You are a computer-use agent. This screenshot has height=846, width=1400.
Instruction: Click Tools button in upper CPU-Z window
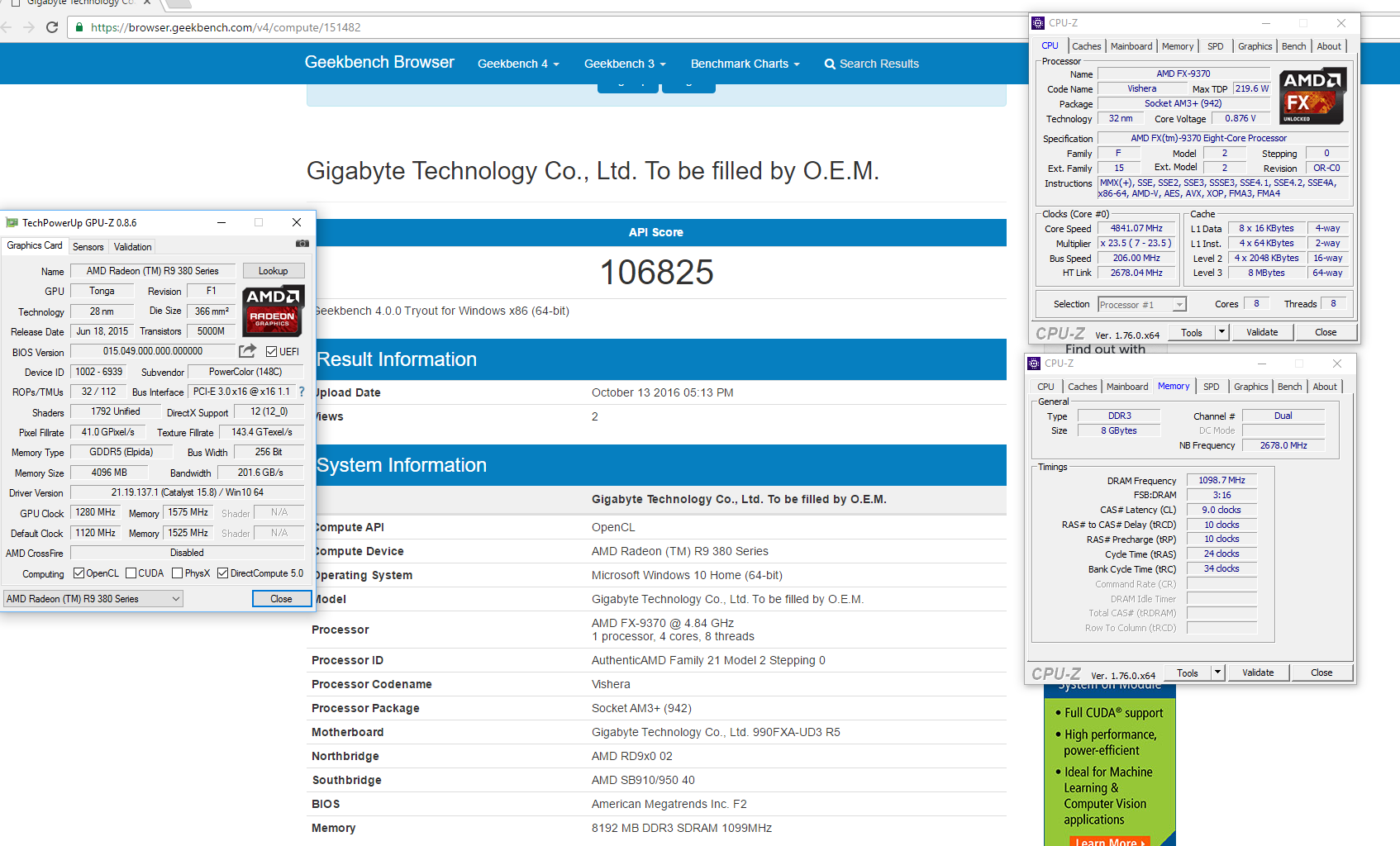pyautogui.click(x=1191, y=332)
